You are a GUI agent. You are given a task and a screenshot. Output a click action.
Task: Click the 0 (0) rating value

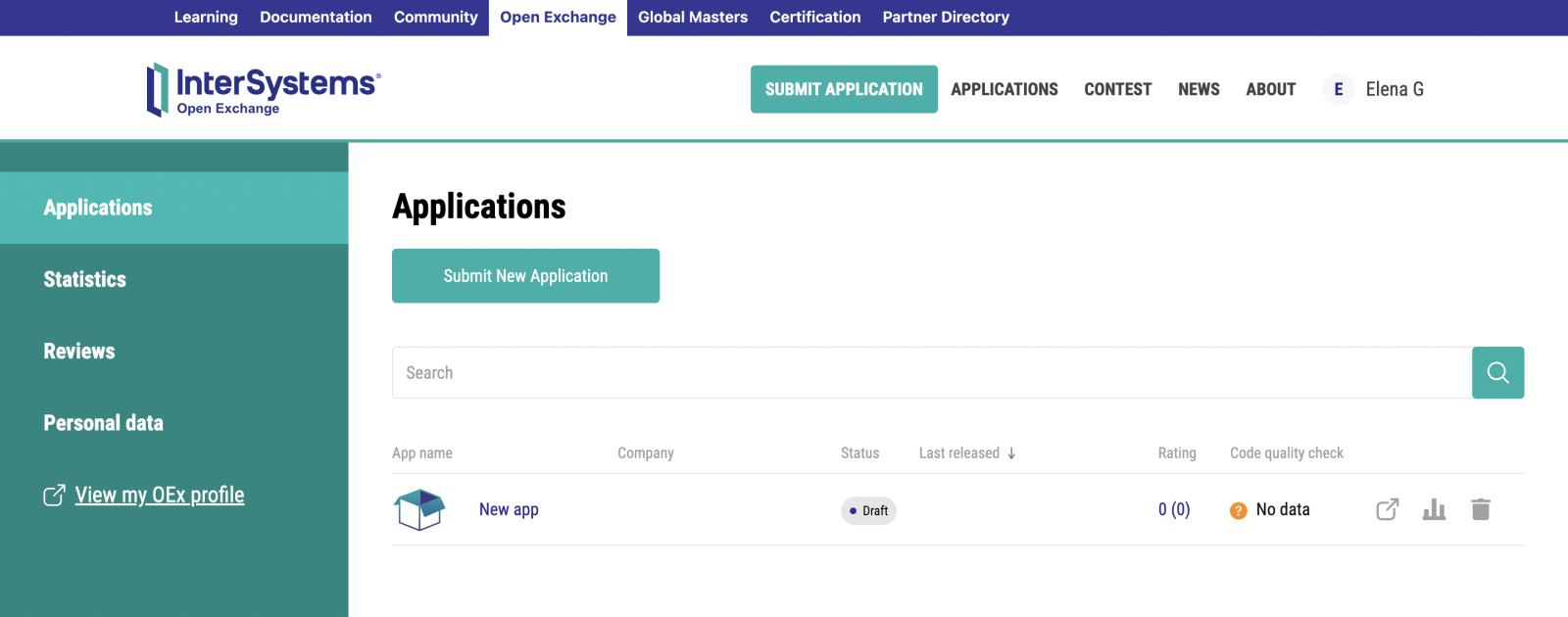click(1174, 509)
